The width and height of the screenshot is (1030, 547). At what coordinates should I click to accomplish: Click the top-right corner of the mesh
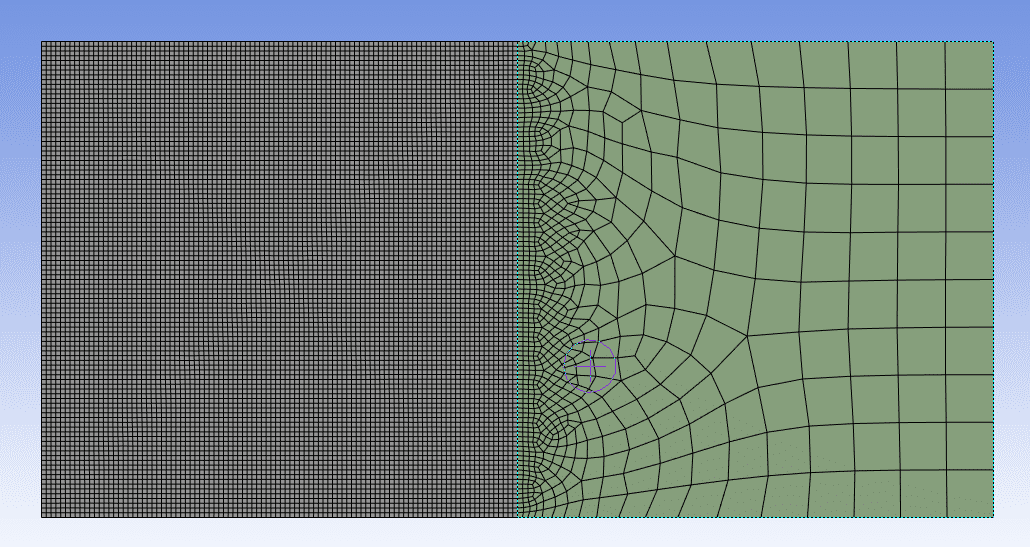click(993, 41)
